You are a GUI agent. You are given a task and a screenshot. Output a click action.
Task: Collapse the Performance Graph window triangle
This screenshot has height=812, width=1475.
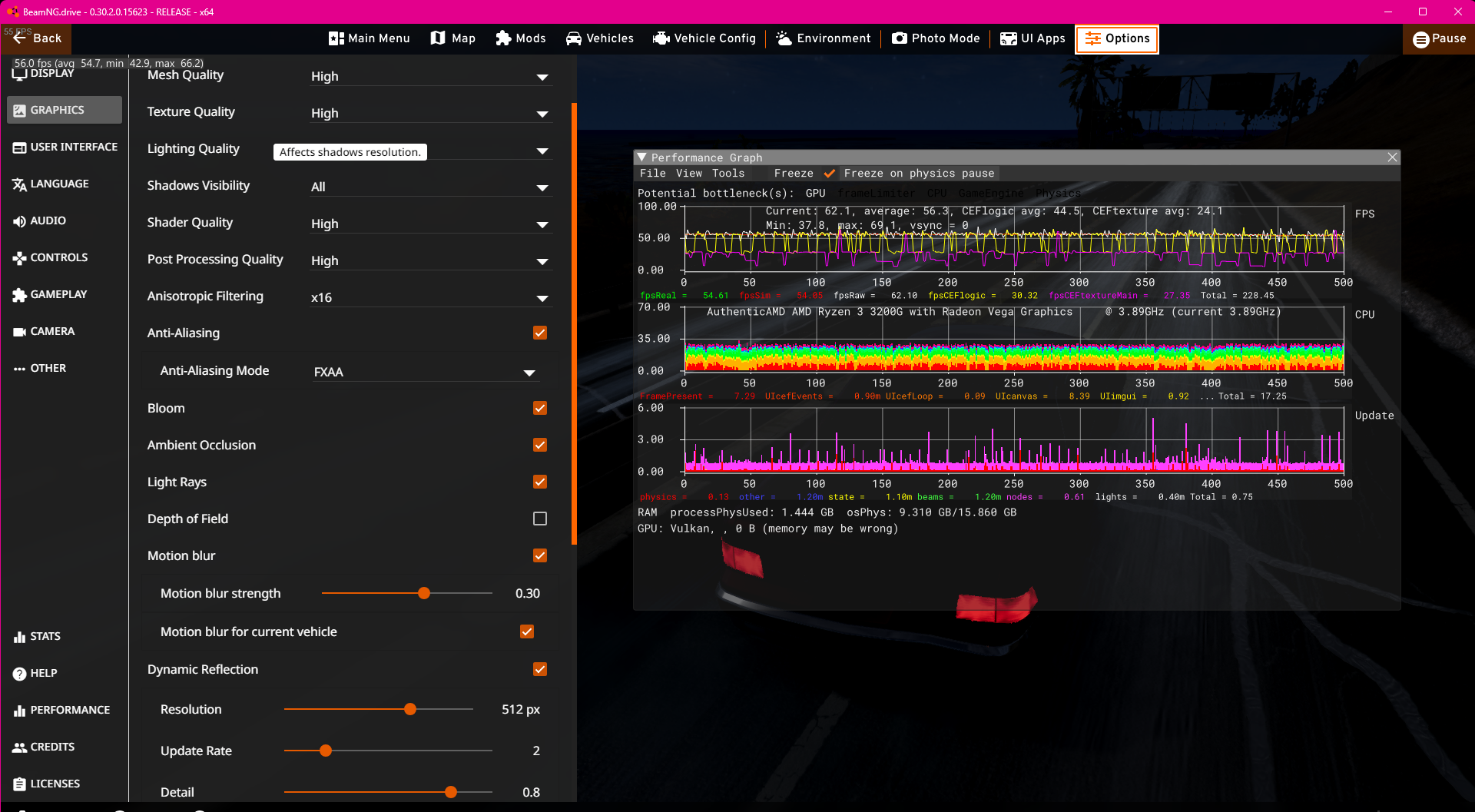tap(642, 157)
